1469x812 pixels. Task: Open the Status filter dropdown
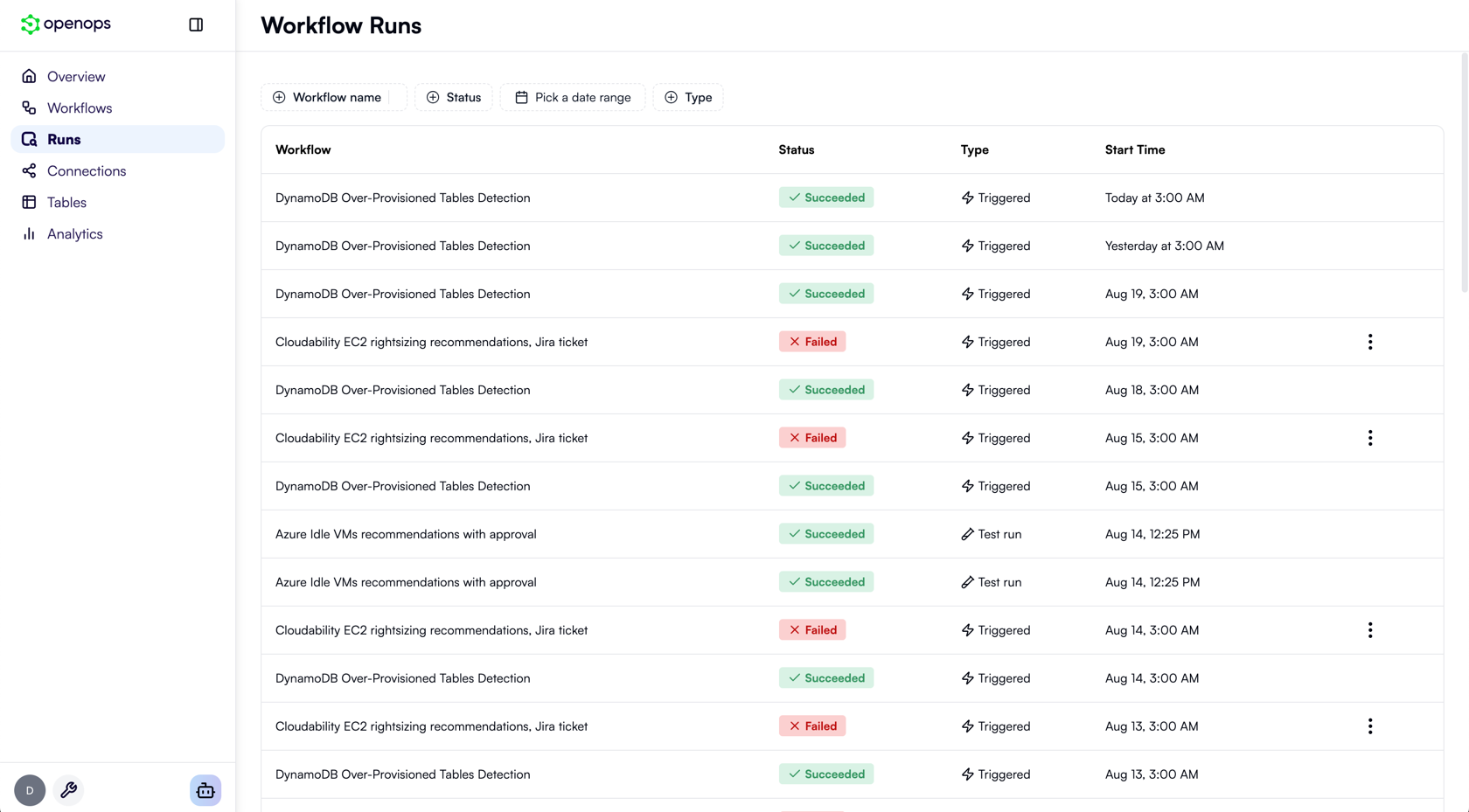tap(453, 97)
